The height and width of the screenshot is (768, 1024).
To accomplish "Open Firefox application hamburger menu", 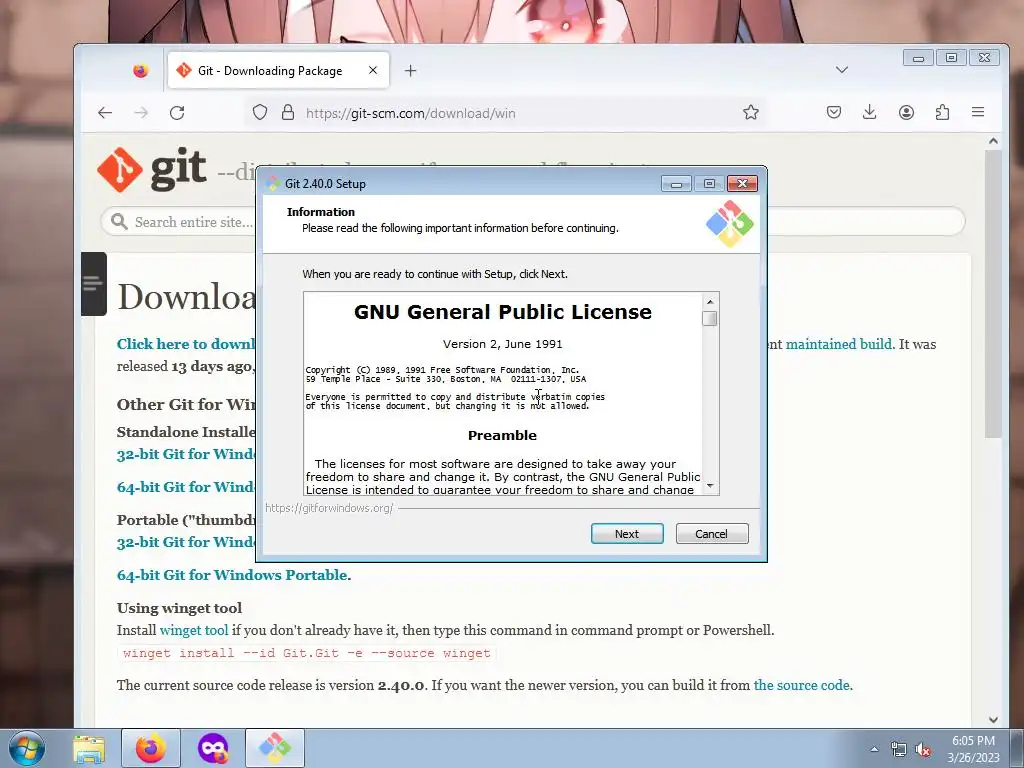I will coord(978,112).
